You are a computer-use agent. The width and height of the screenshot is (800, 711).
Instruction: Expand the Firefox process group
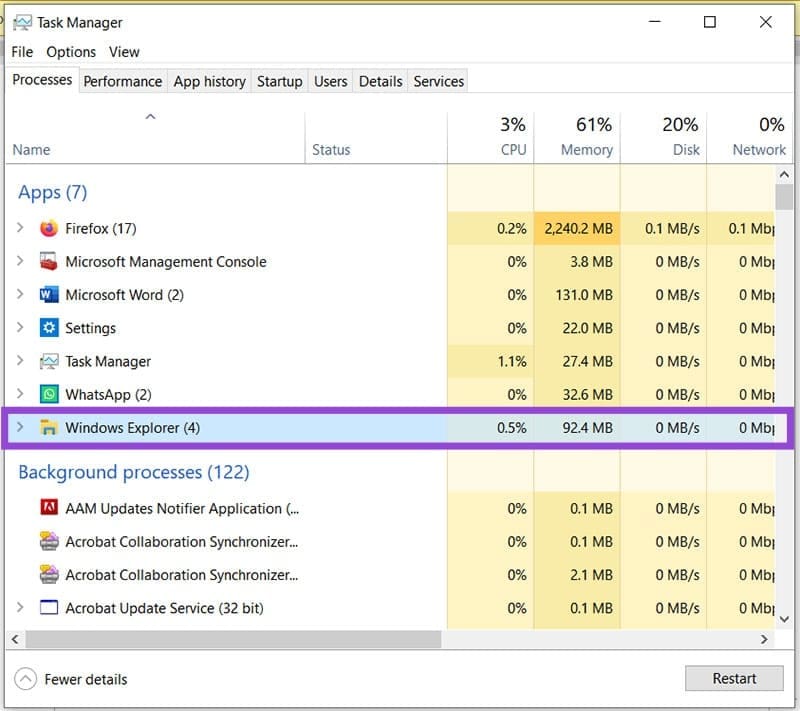pos(20,229)
